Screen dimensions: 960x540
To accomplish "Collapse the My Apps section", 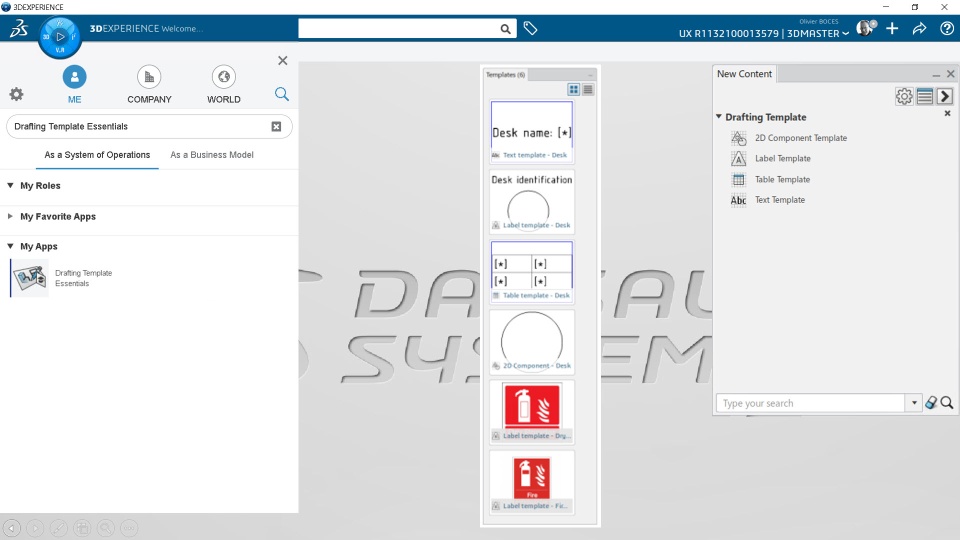I will 10,246.
